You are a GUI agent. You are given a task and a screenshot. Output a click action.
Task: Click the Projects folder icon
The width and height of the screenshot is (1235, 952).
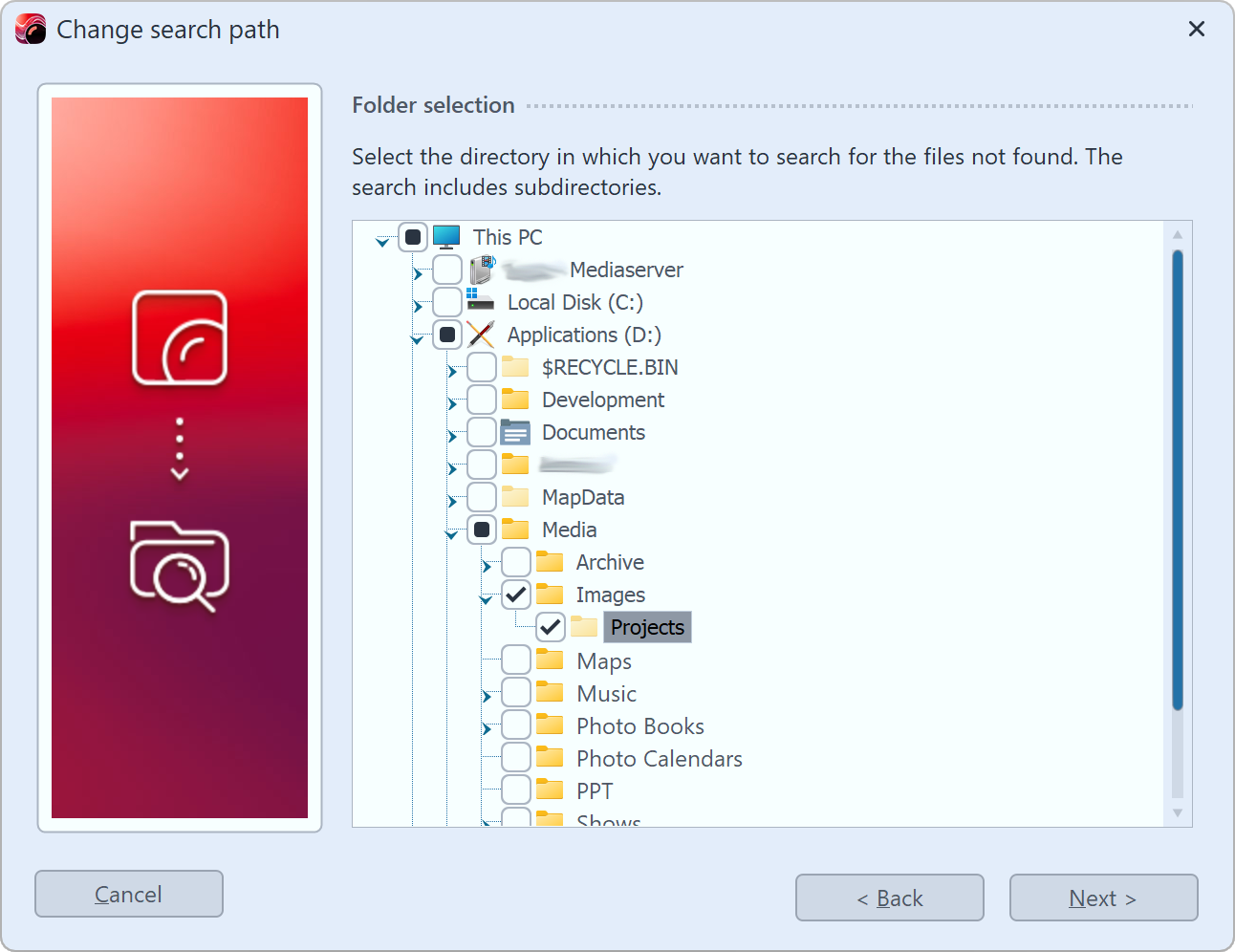point(585,627)
